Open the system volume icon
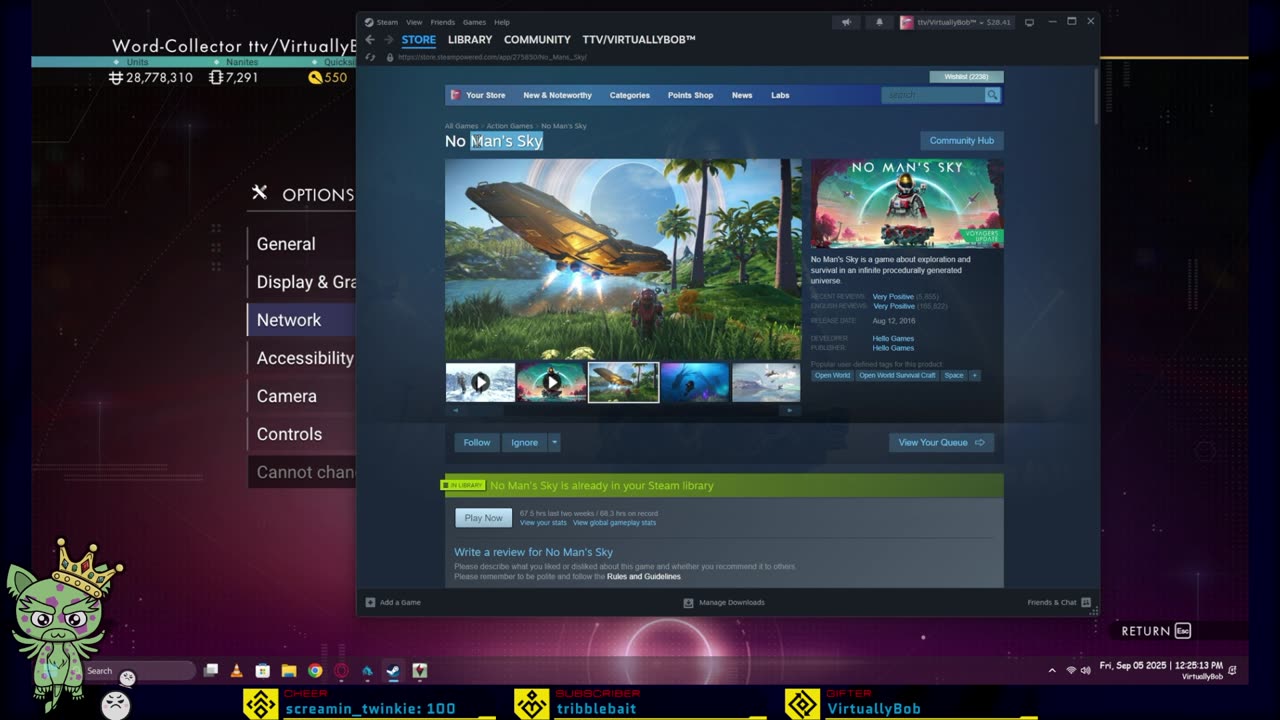 1086,670
